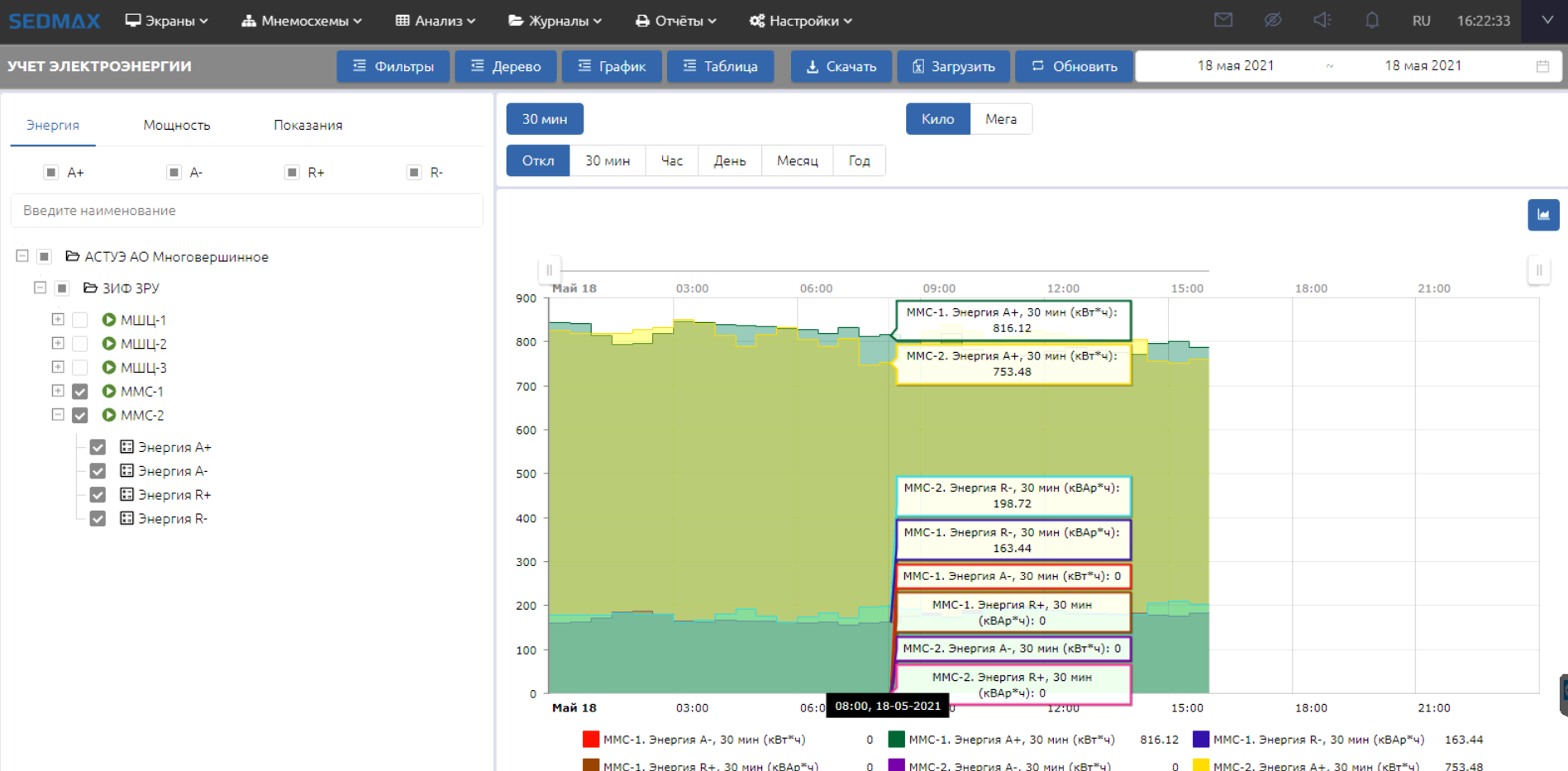Click the crossed-out eye icon
Screen dimensions: 1568x771
coord(1273,20)
